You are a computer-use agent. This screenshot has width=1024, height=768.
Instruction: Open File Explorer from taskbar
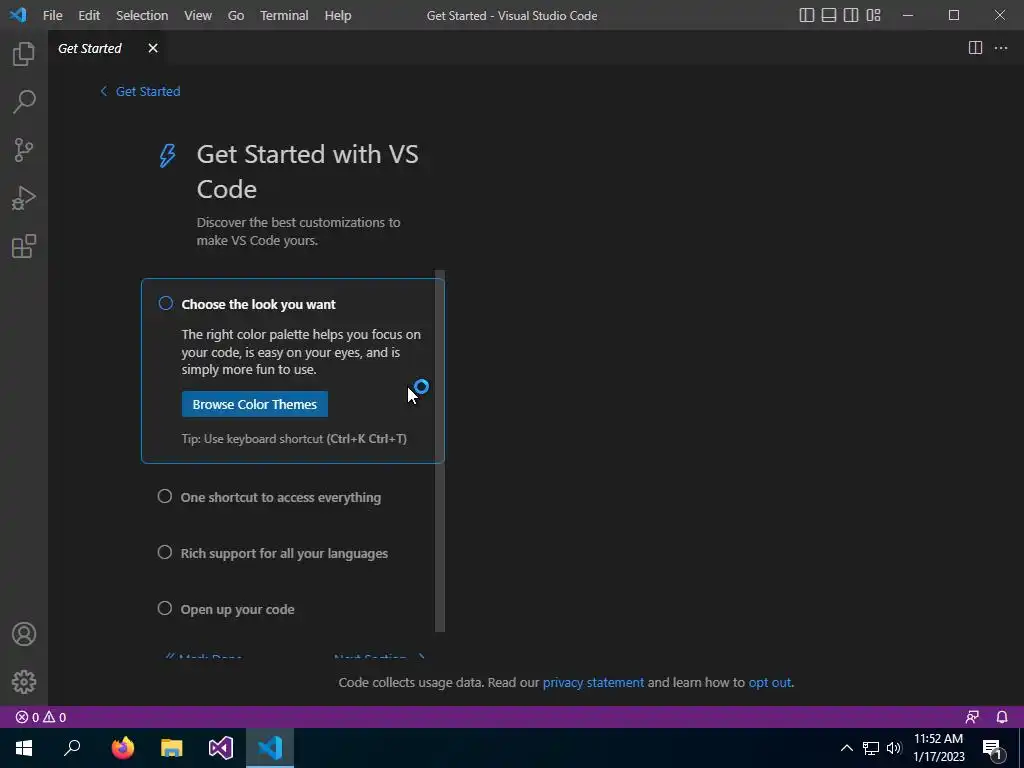pyautogui.click(x=172, y=748)
